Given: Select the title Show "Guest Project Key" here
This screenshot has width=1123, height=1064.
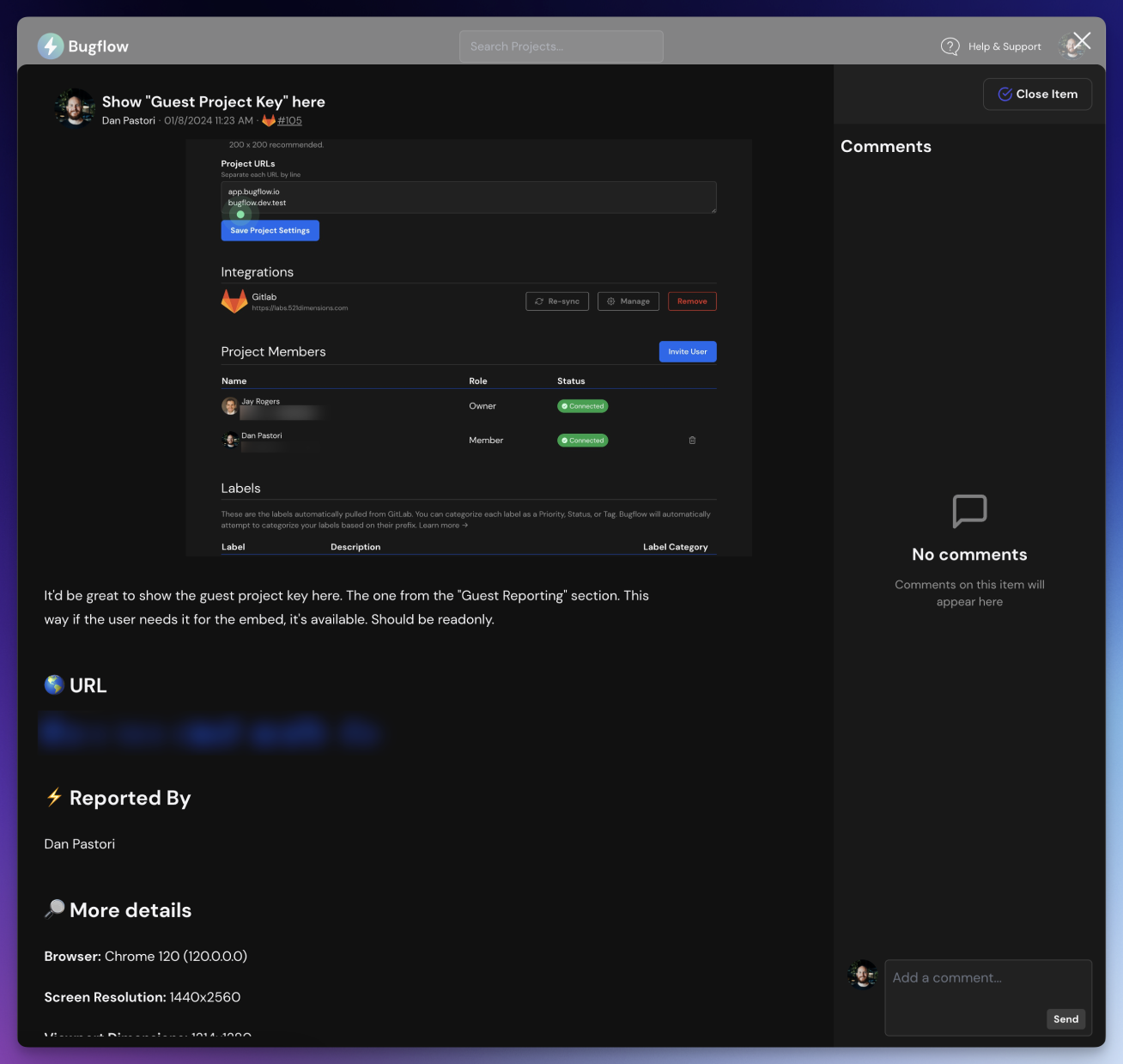Looking at the screenshot, I should (x=214, y=102).
